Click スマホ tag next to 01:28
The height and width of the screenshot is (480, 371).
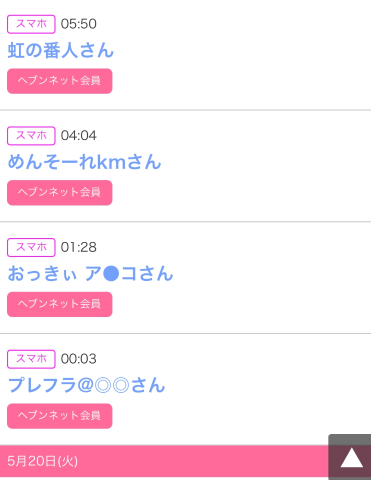[x=31, y=247]
